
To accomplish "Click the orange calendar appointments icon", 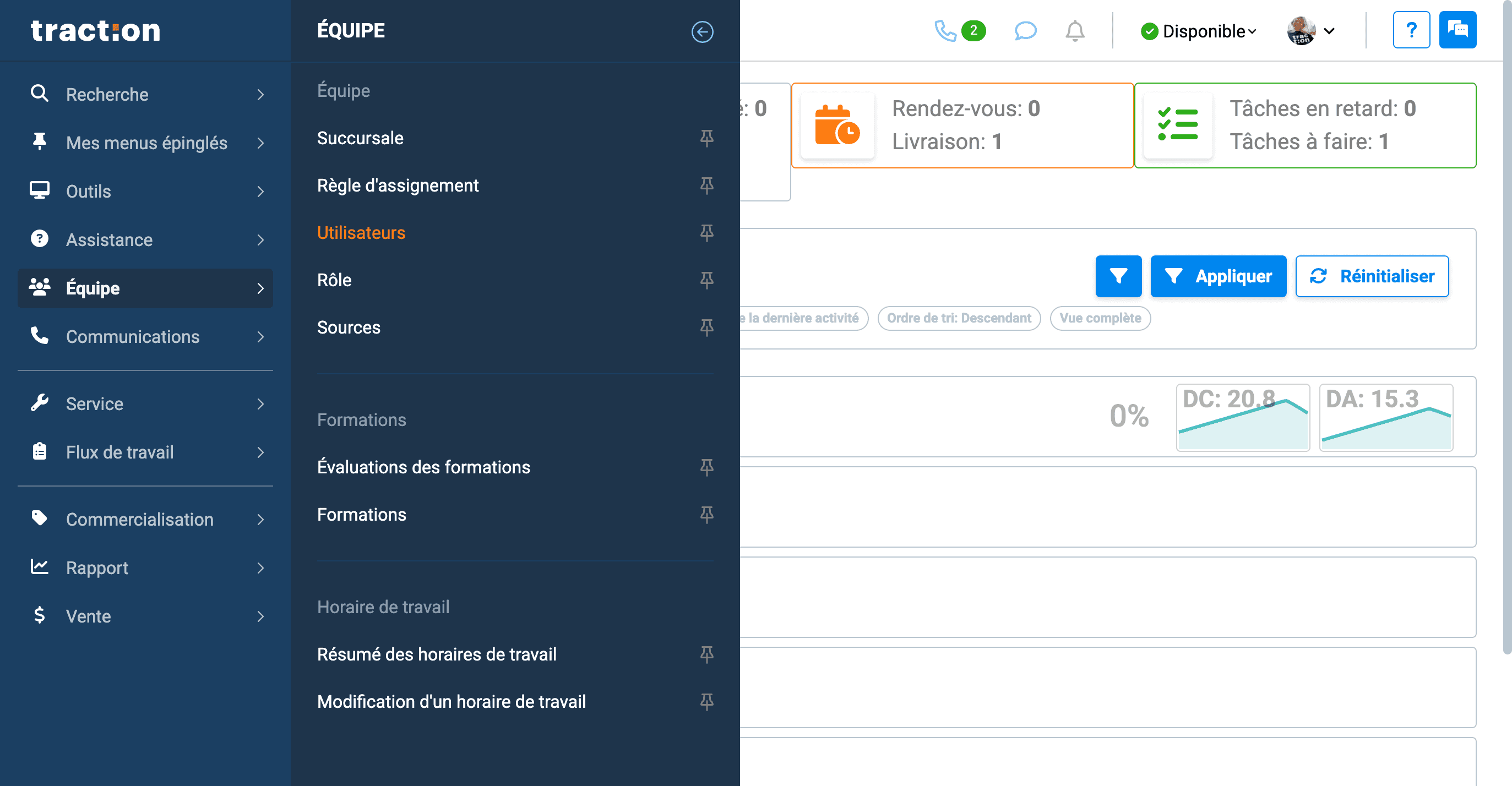I will (x=837, y=125).
